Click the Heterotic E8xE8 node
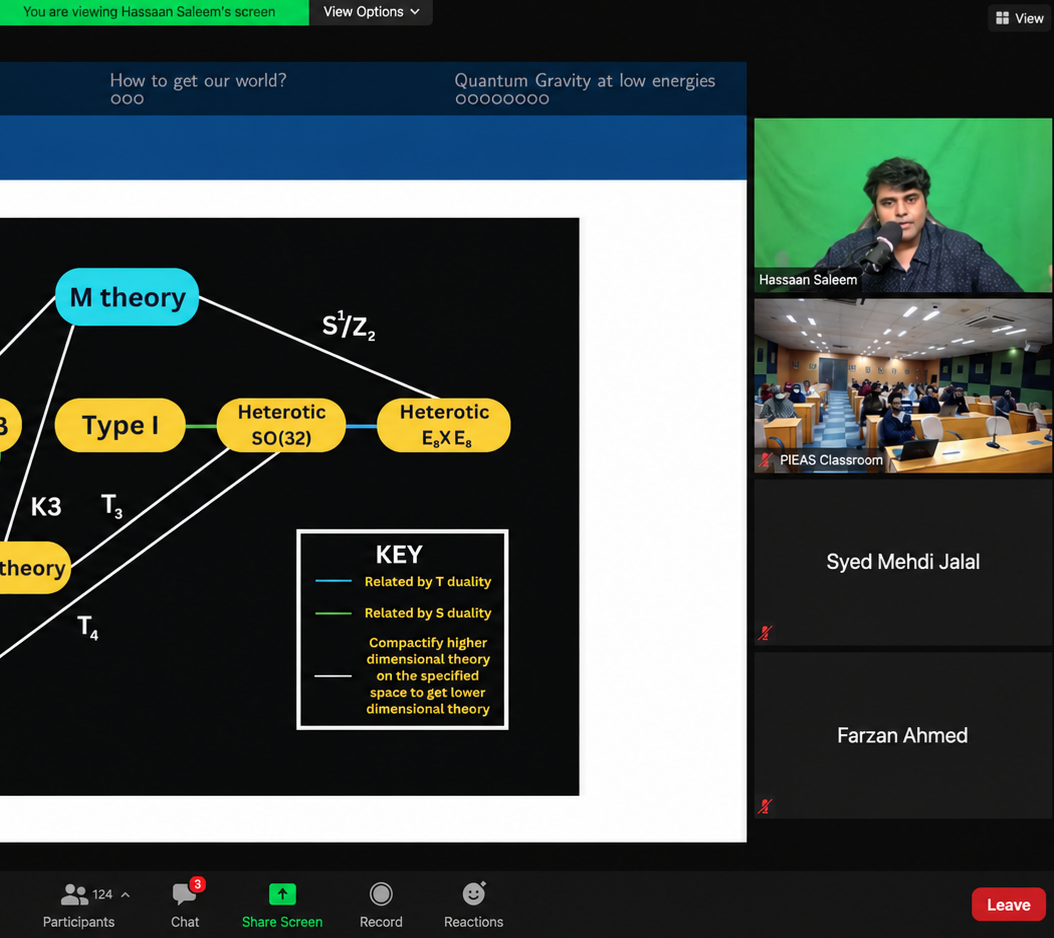 tap(444, 425)
